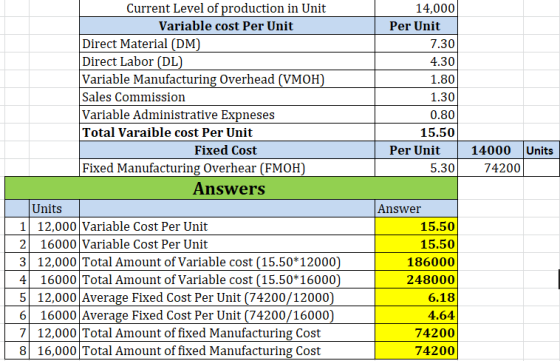The width and height of the screenshot is (560, 361).
Task: Select 'Average Fixed Cost Per Unit (74200/12000)'
Action: point(227,297)
